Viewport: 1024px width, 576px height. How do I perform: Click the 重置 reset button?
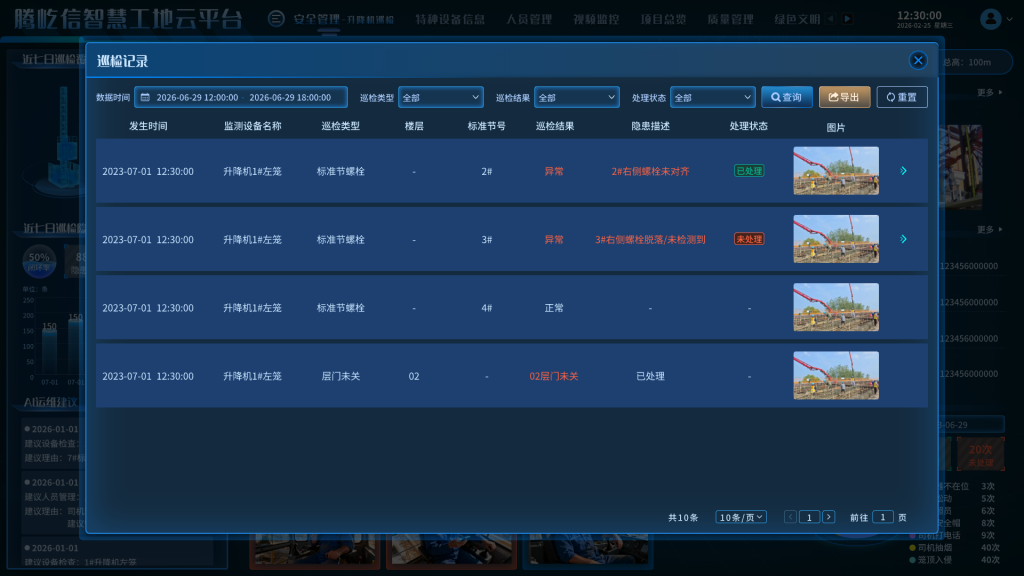(901, 97)
